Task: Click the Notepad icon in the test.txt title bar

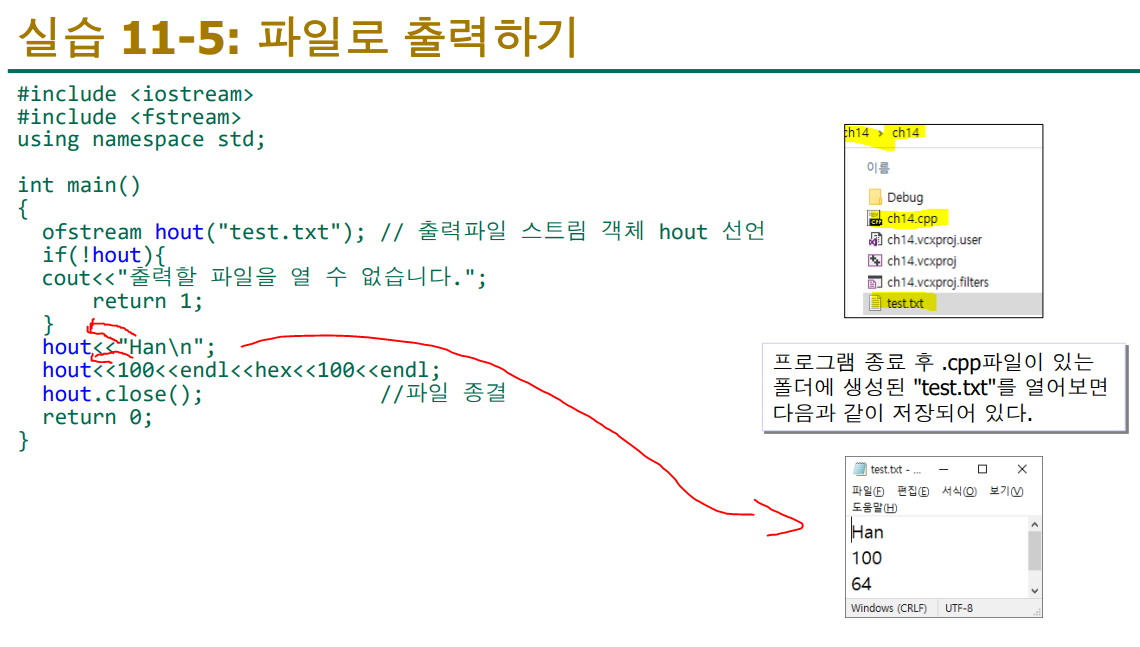Action: pos(860,469)
